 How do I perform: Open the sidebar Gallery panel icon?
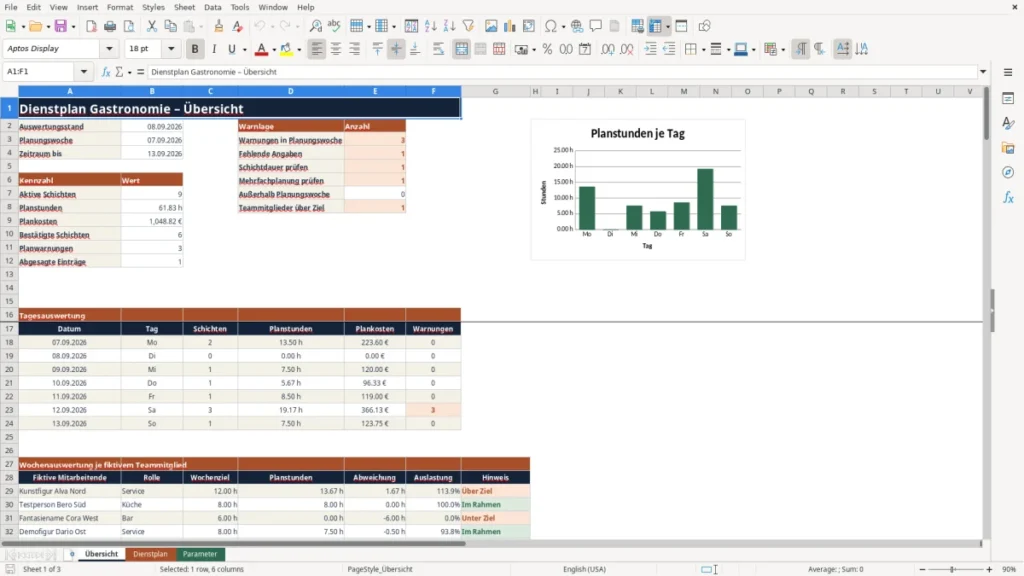pos(1008,148)
